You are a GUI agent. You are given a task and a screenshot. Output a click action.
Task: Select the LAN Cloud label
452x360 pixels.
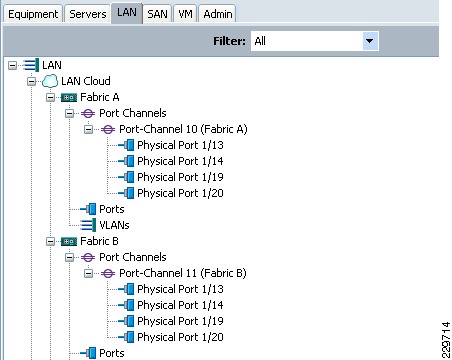tap(86, 81)
